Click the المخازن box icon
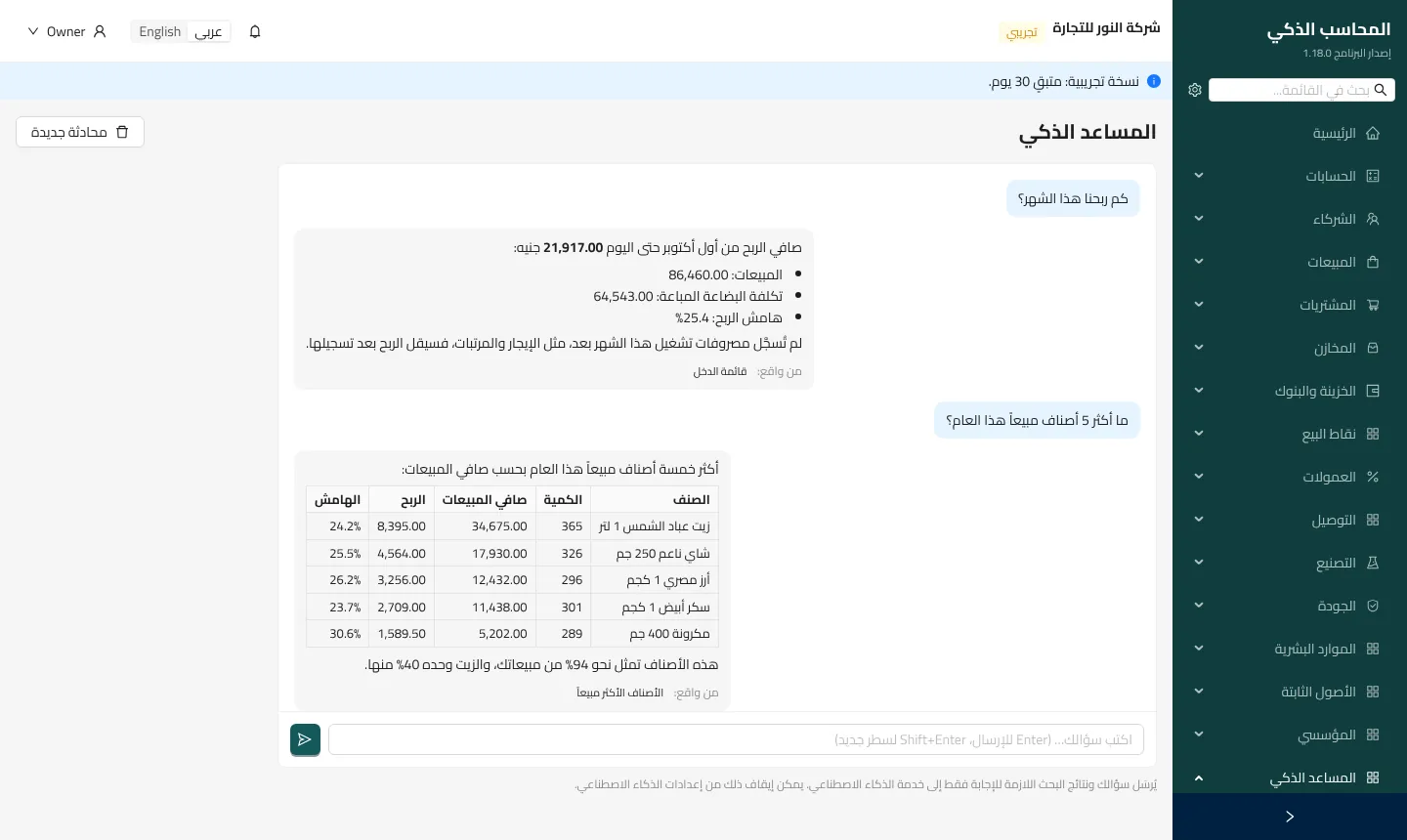This screenshot has width=1407, height=840. click(x=1373, y=348)
